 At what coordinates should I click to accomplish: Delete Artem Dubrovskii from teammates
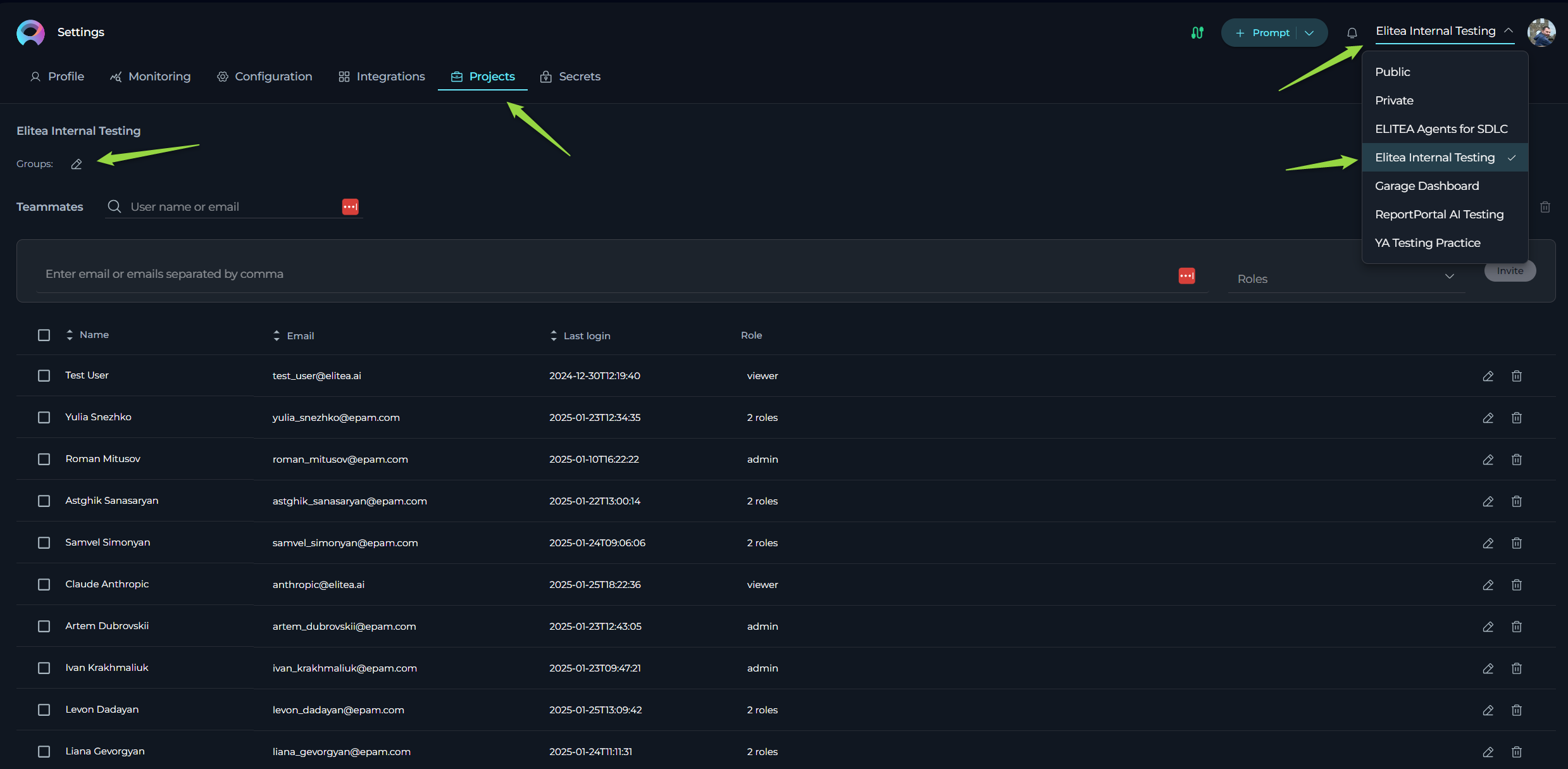click(1517, 627)
